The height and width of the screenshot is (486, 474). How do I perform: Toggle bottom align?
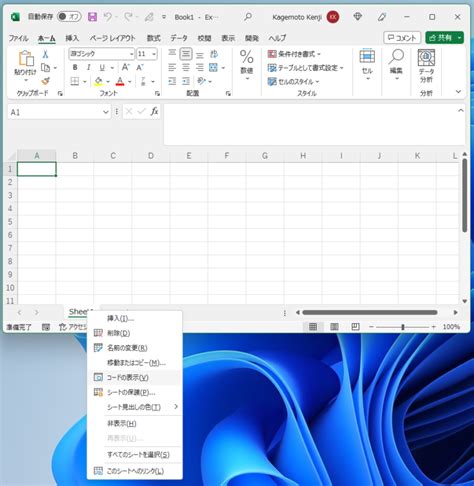pos(200,54)
